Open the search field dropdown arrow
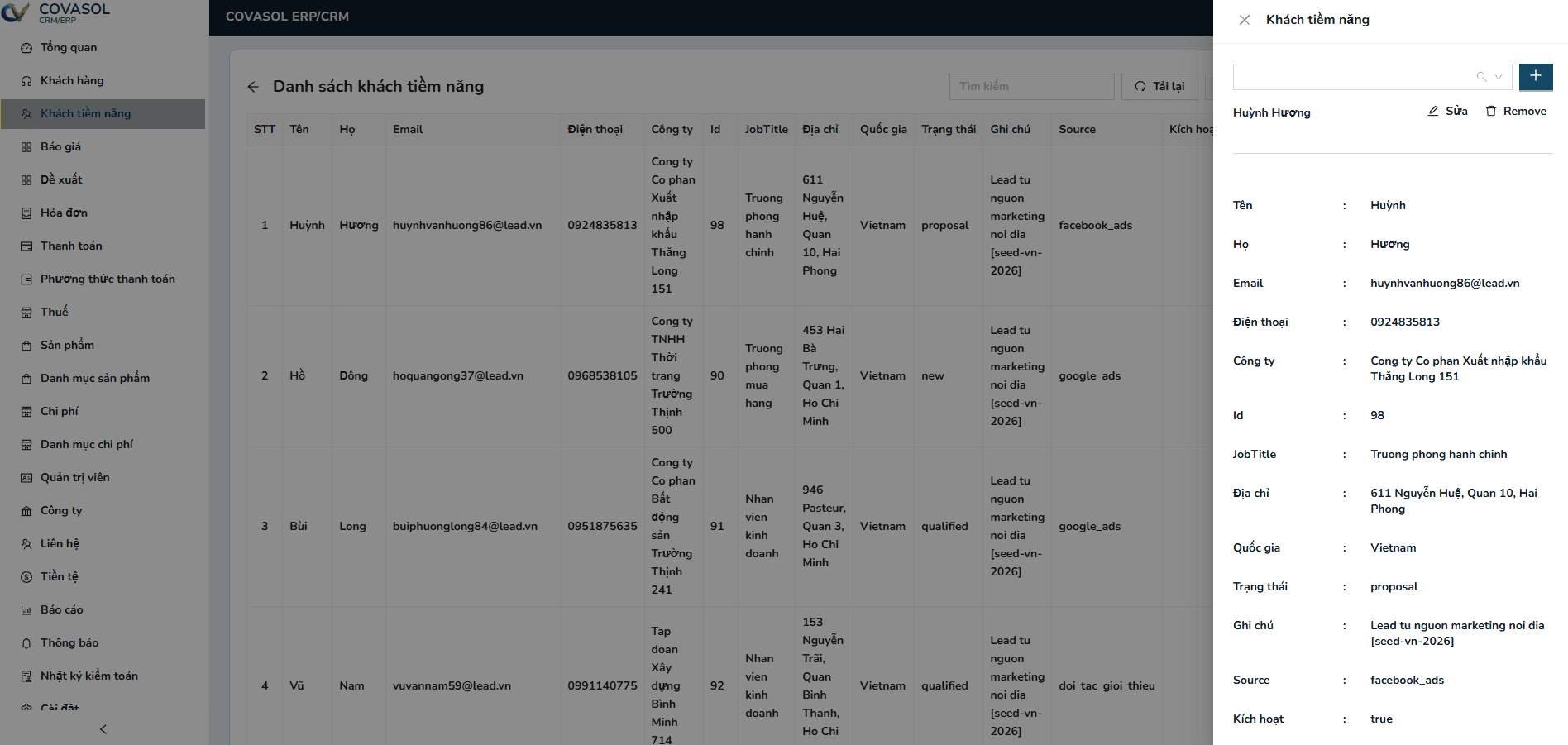Image resolution: width=1568 pixels, height=745 pixels. [1499, 77]
